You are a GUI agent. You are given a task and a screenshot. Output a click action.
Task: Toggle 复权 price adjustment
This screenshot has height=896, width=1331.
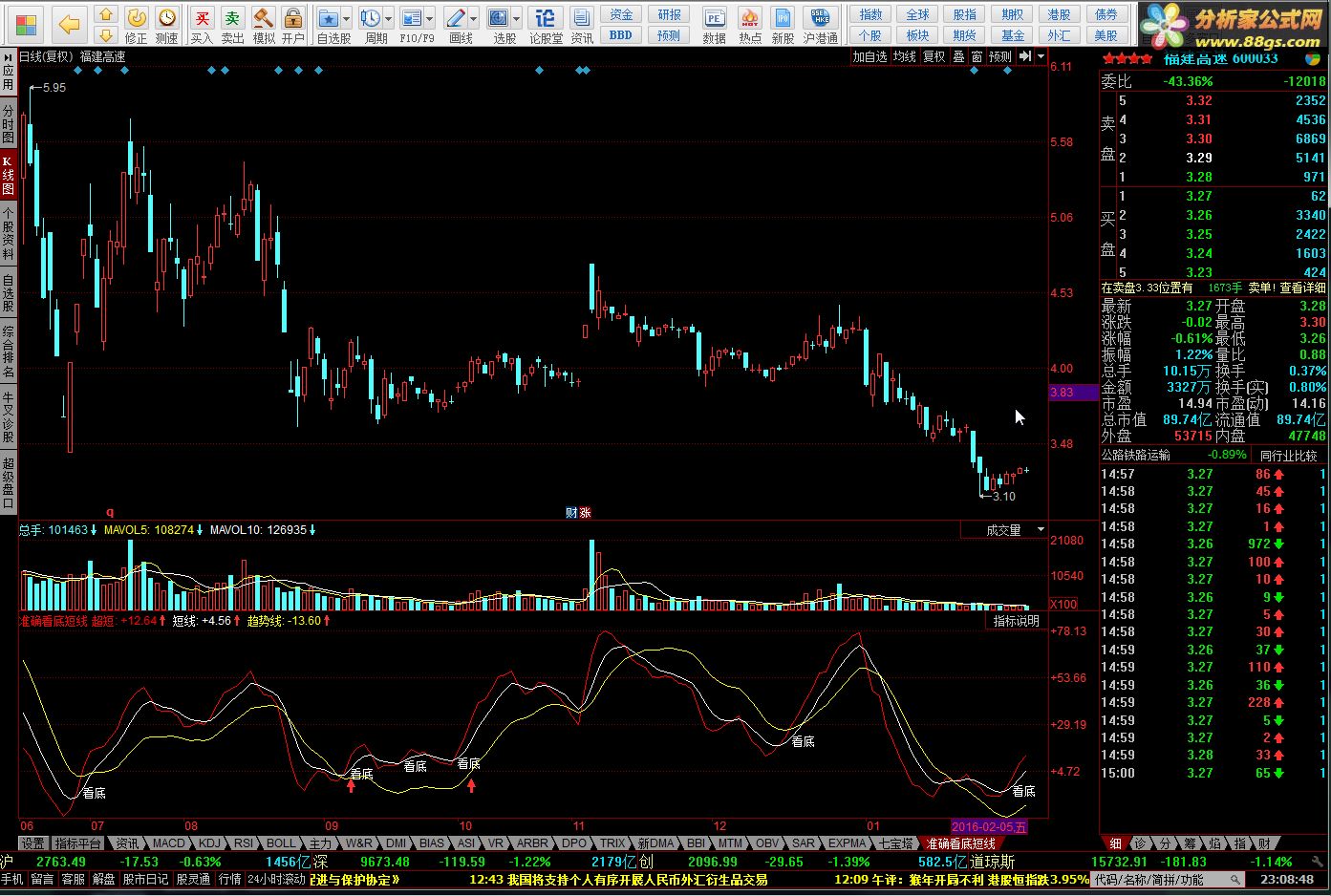click(934, 56)
